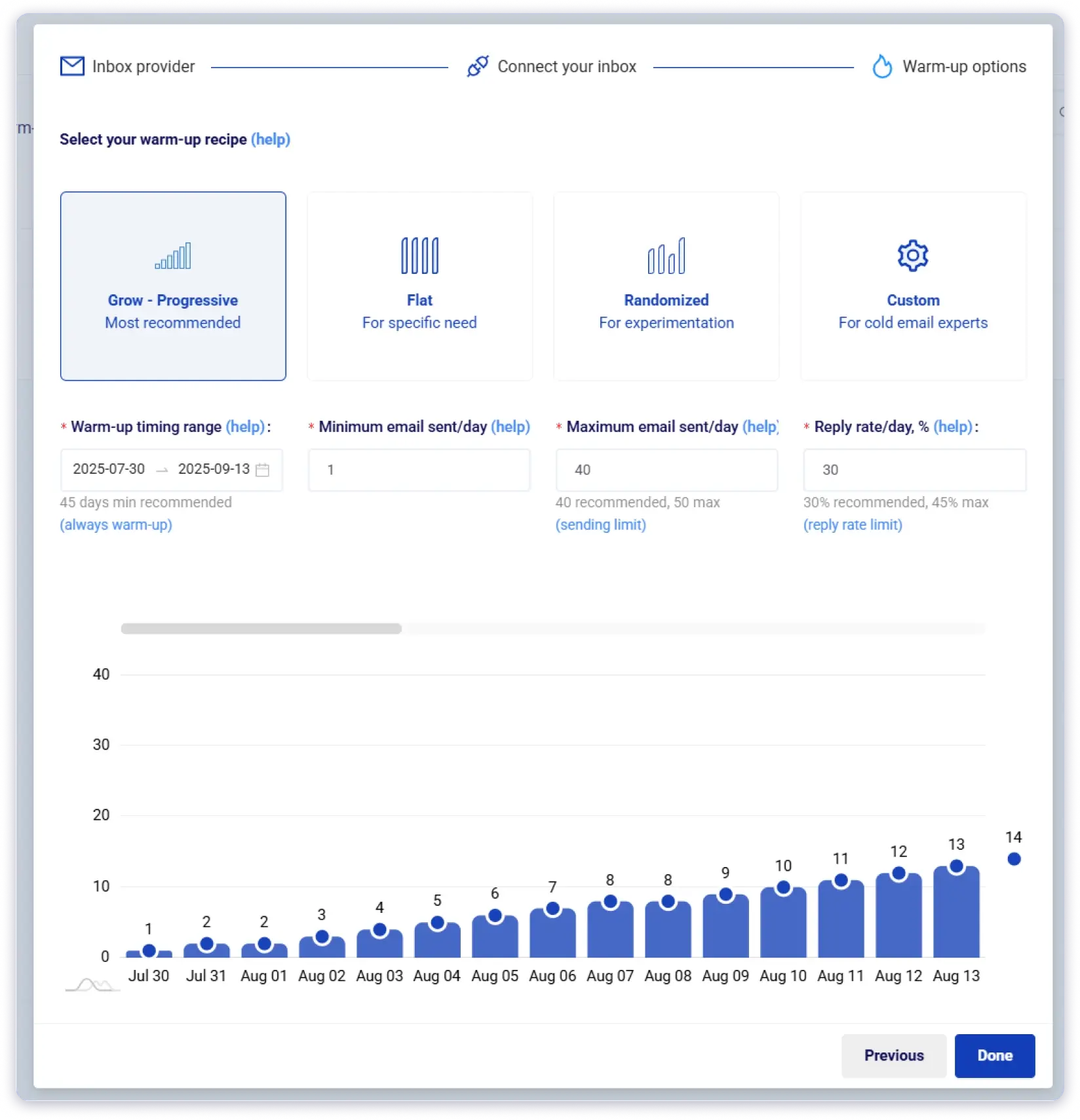The width and height of the screenshot is (1080, 1120).
Task: Go to the Connect your inbox step
Action: coord(566,66)
